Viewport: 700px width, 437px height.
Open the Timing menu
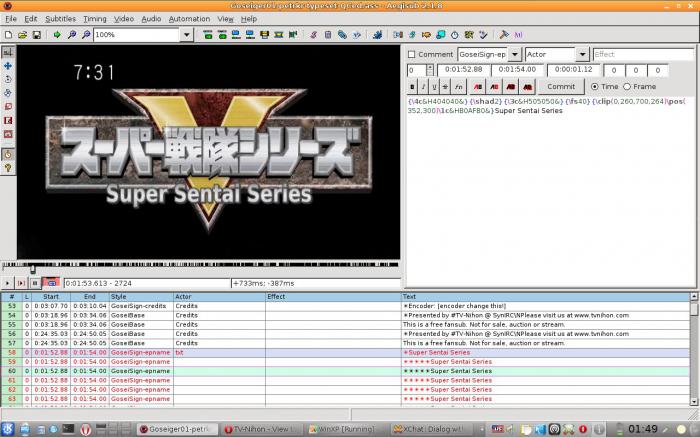coord(95,19)
